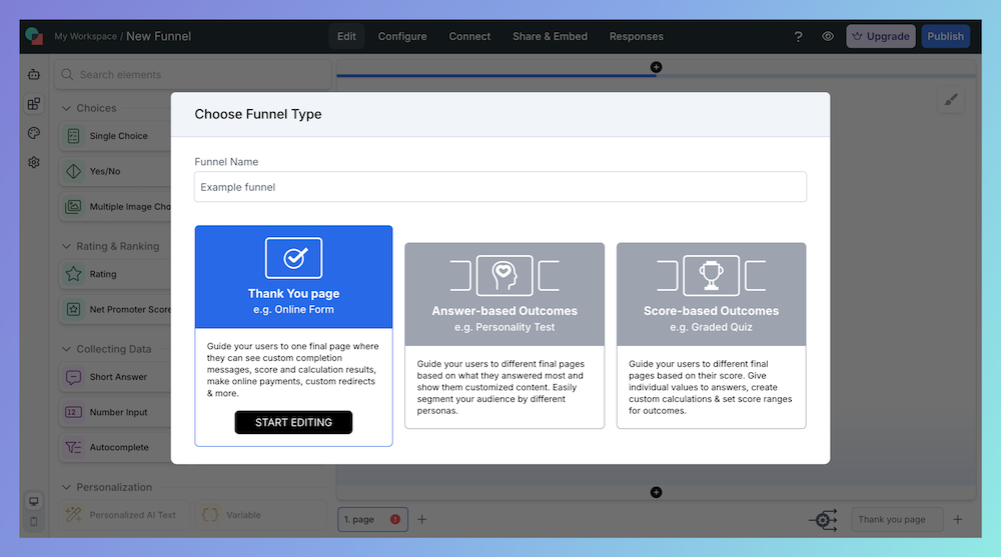This screenshot has height=557, width=1001.
Task: Add a new page with plus after 1. page
Action: (x=422, y=519)
